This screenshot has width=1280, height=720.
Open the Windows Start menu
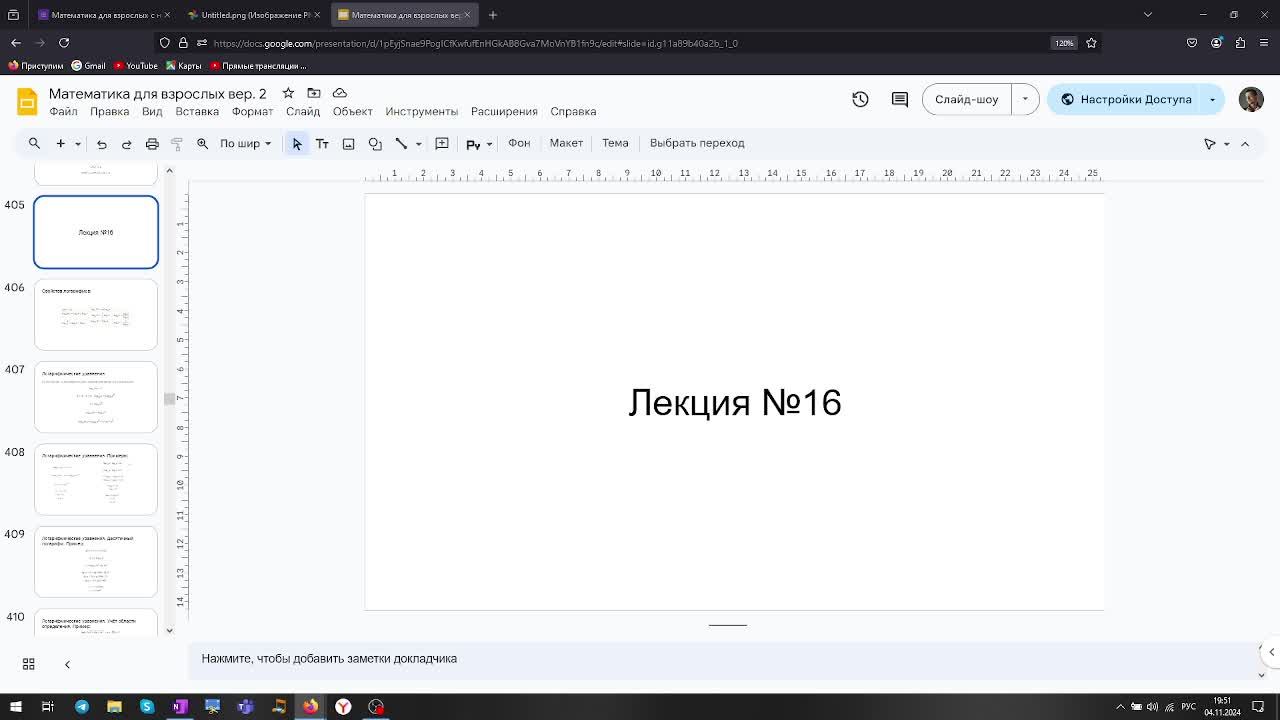pos(15,707)
